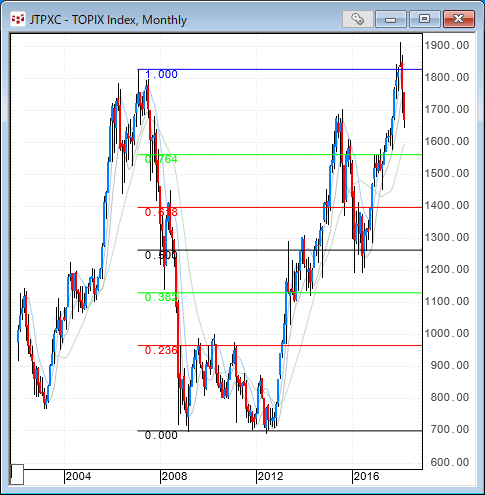Click the 2008 date axis label
This screenshot has width=485, height=495.
[174, 476]
